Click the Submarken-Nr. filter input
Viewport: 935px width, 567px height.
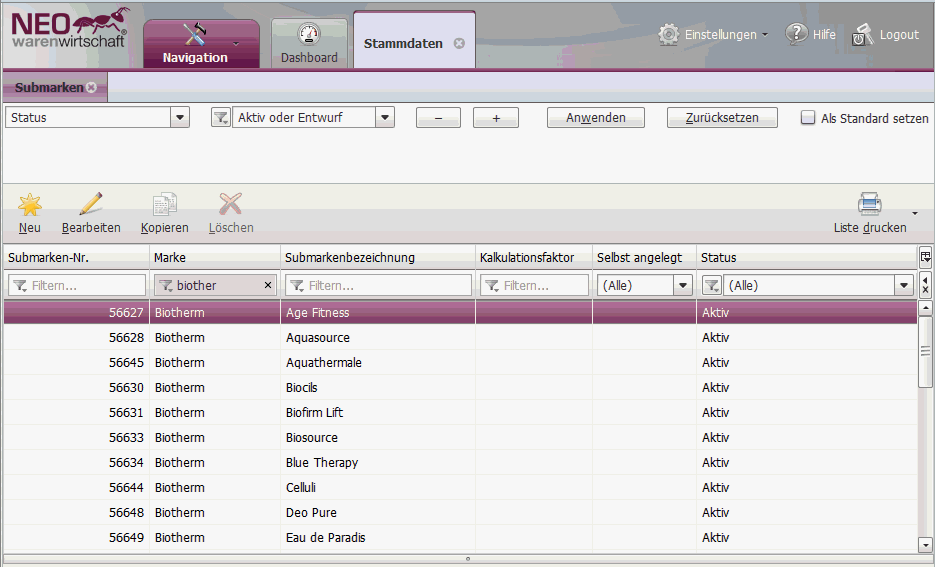click(x=77, y=286)
